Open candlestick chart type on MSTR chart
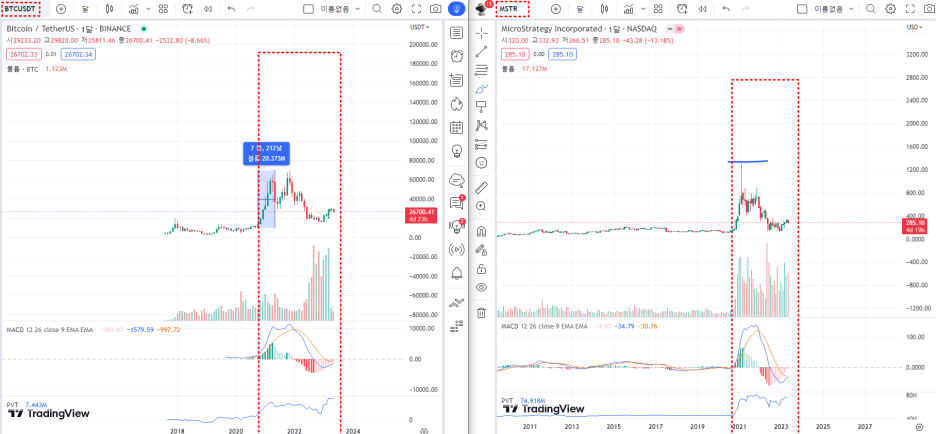The height and width of the screenshot is (434, 936). coord(604,9)
